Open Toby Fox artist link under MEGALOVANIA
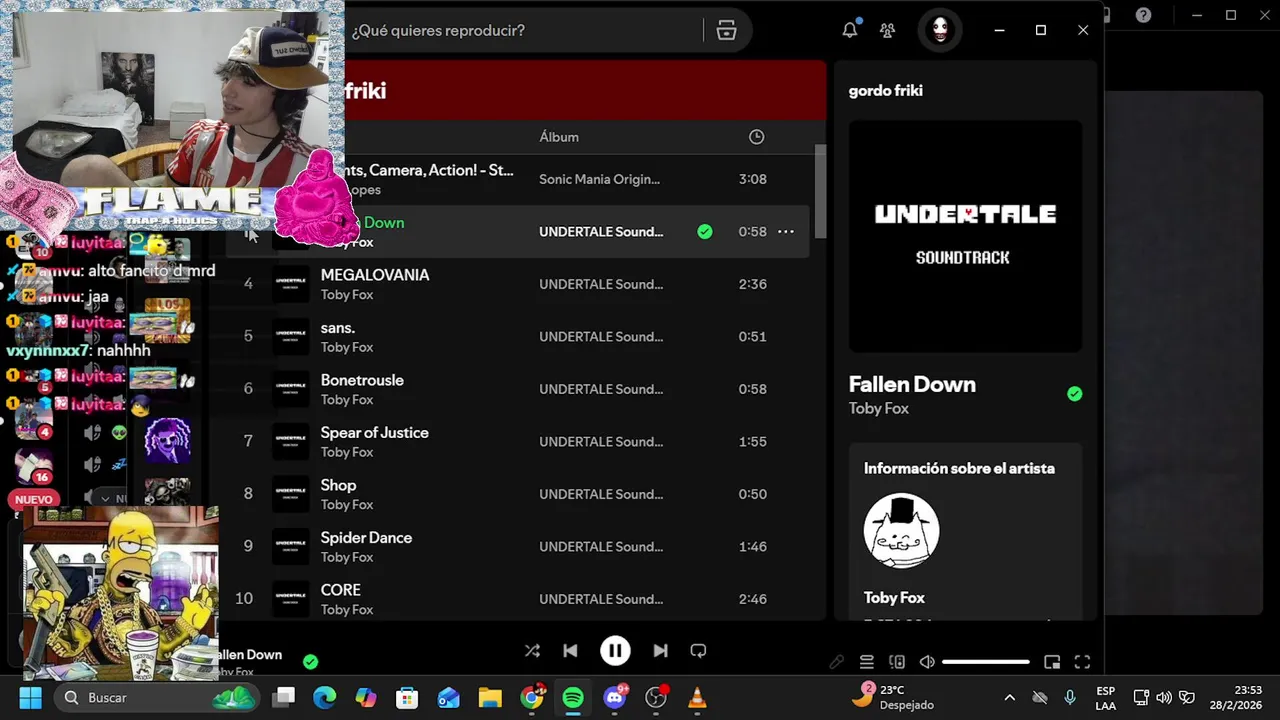 point(347,295)
